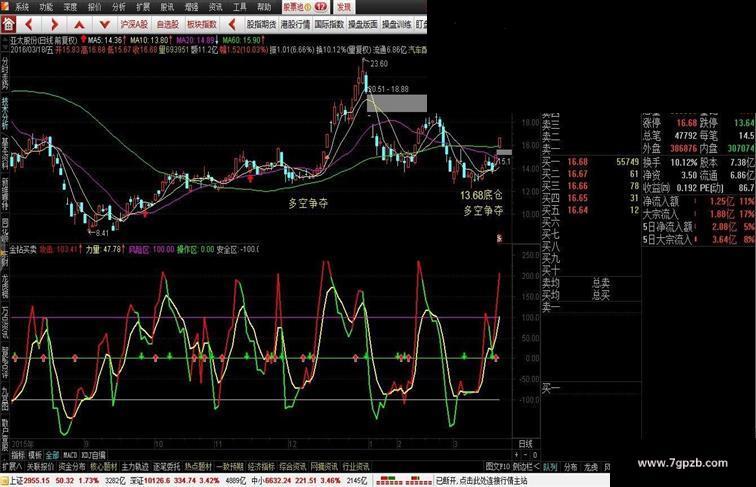Click the 日线 period selector
This screenshot has height=487, width=756.
[526, 444]
